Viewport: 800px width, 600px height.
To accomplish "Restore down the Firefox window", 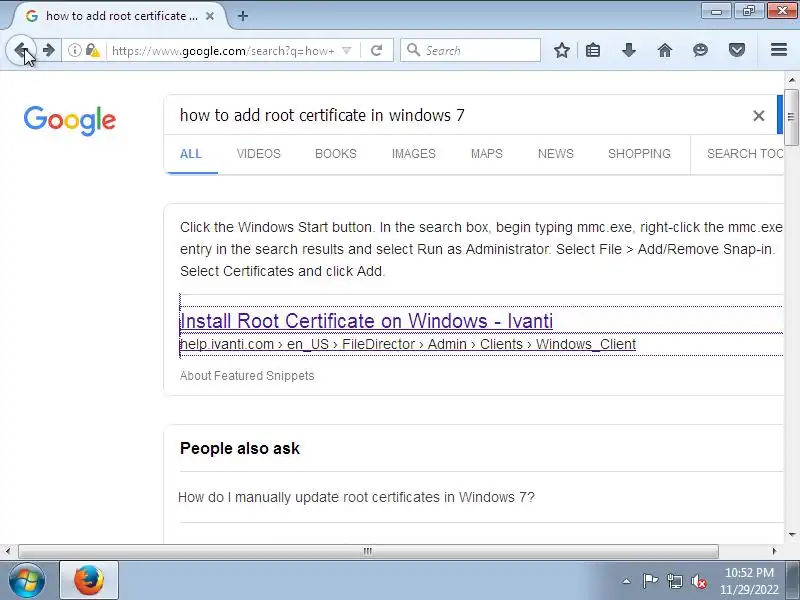I will click(748, 11).
